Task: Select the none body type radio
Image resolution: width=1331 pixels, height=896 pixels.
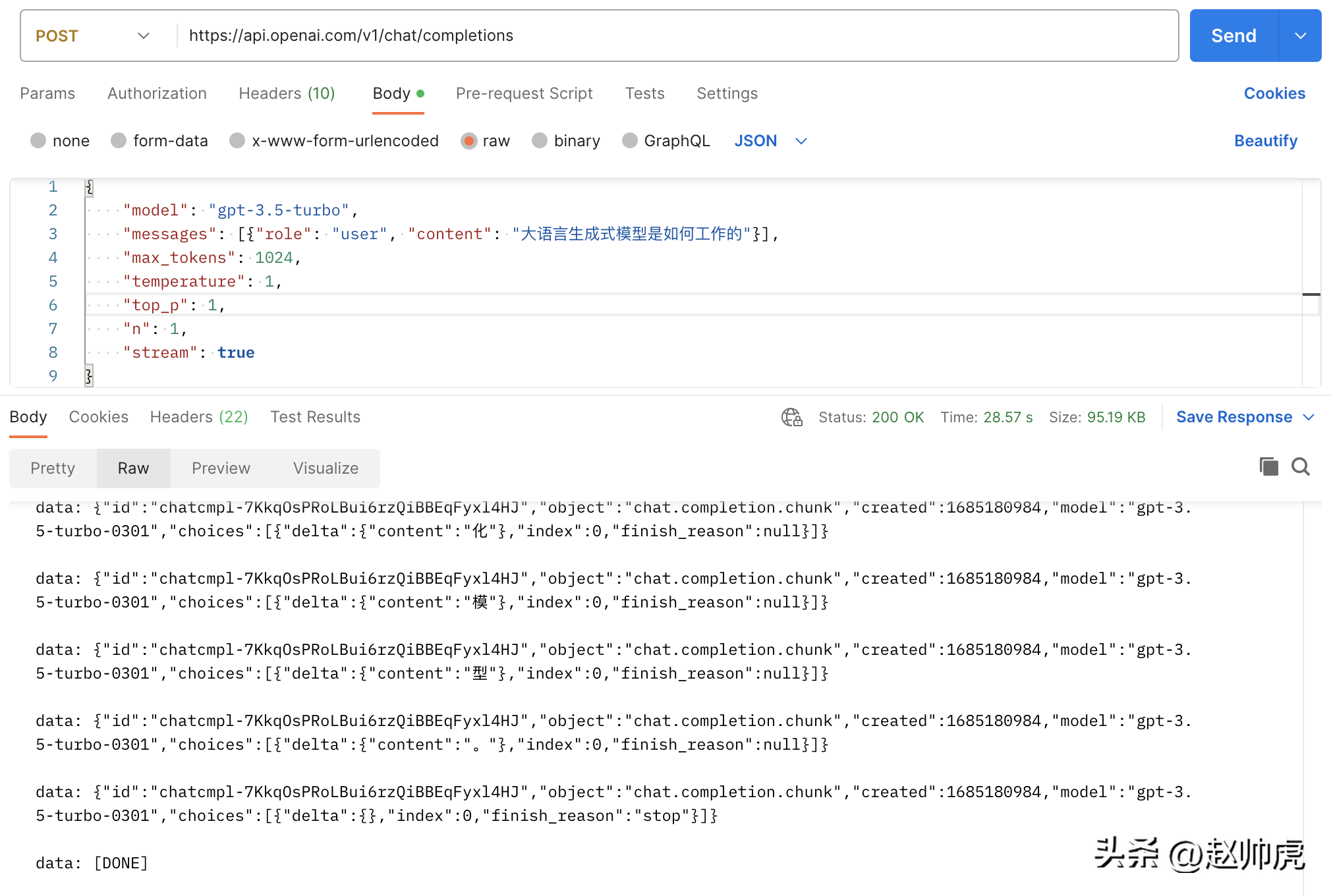Action: pyautogui.click(x=39, y=140)
